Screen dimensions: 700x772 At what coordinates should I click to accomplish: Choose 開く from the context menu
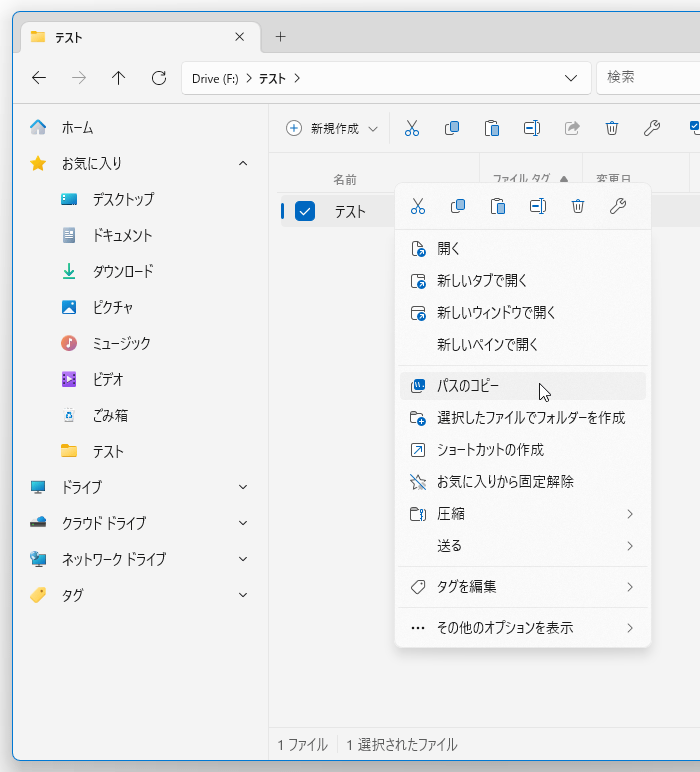(x=523, y=249)
